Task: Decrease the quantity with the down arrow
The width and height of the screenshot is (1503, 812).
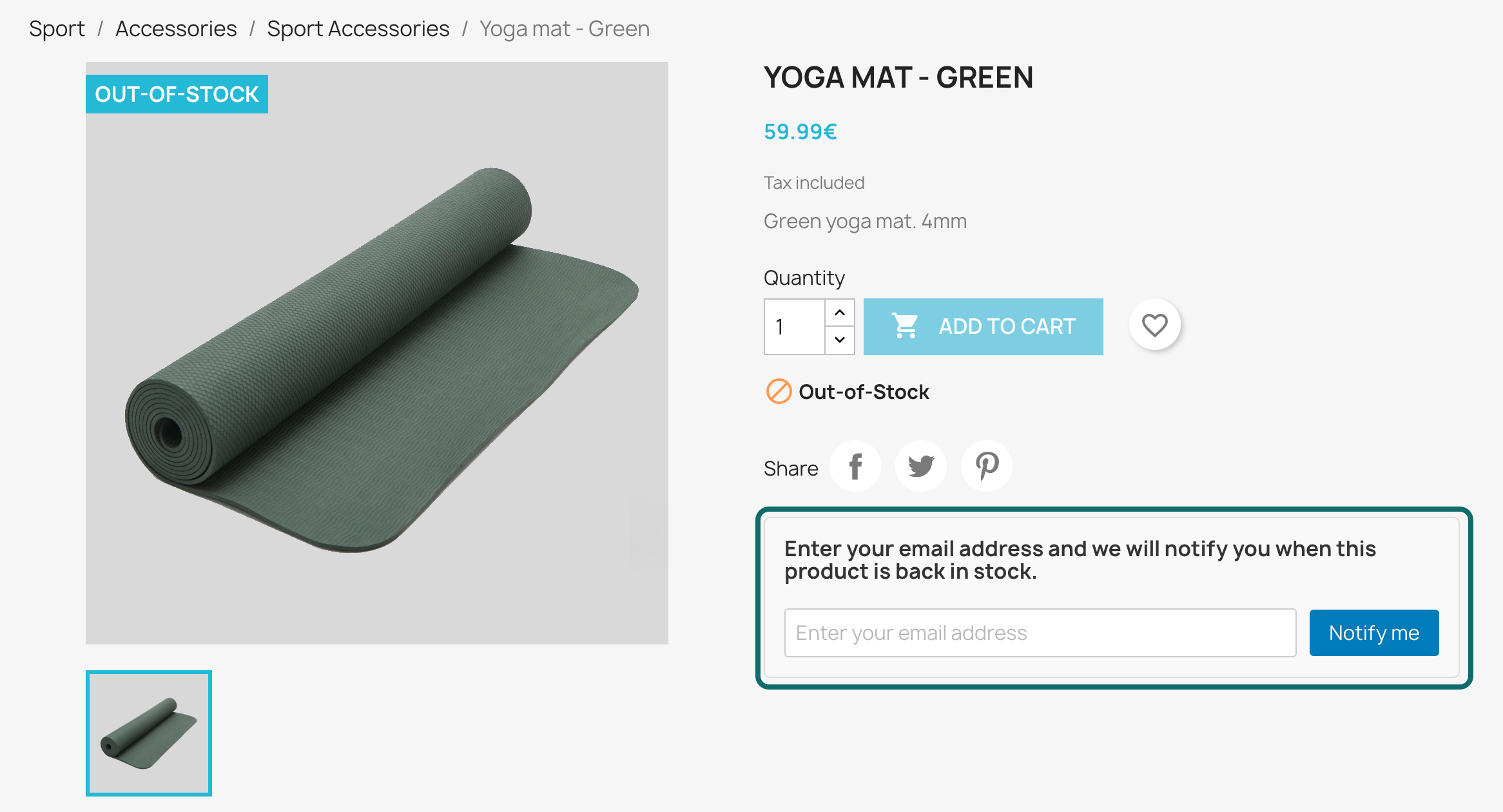Action: coord(839,340)
